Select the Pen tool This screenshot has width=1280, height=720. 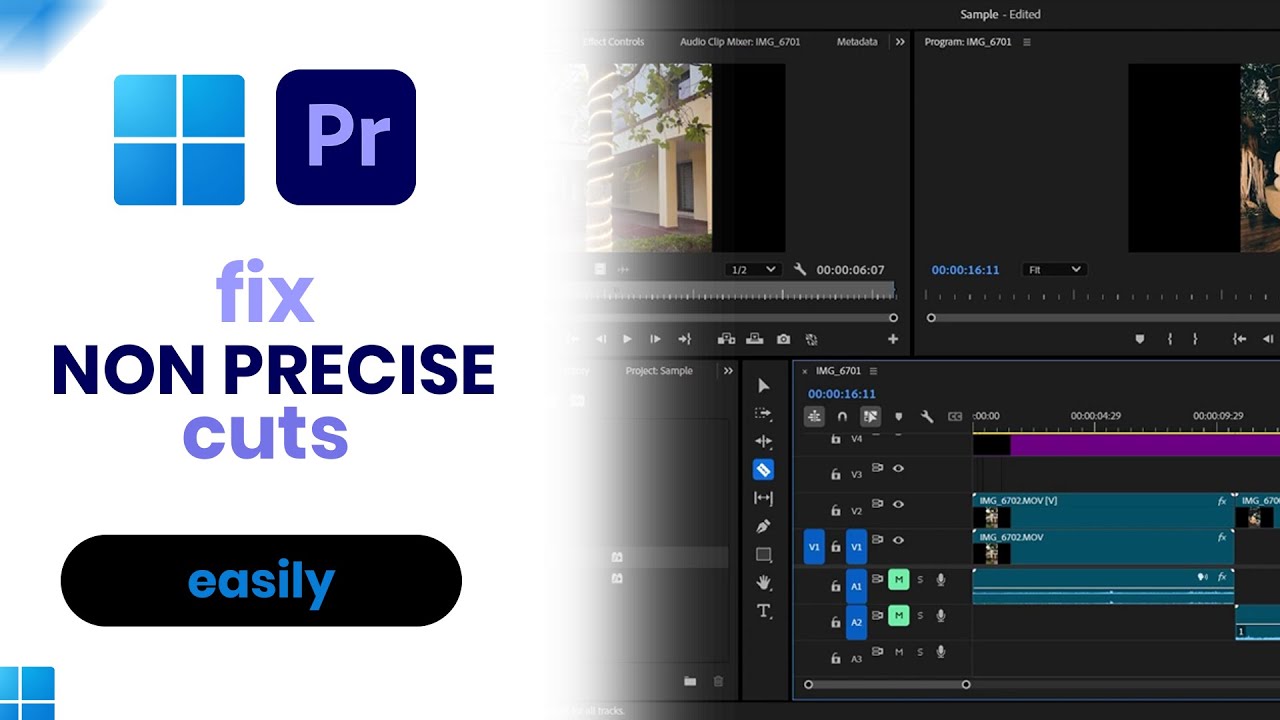pos(764,526)
